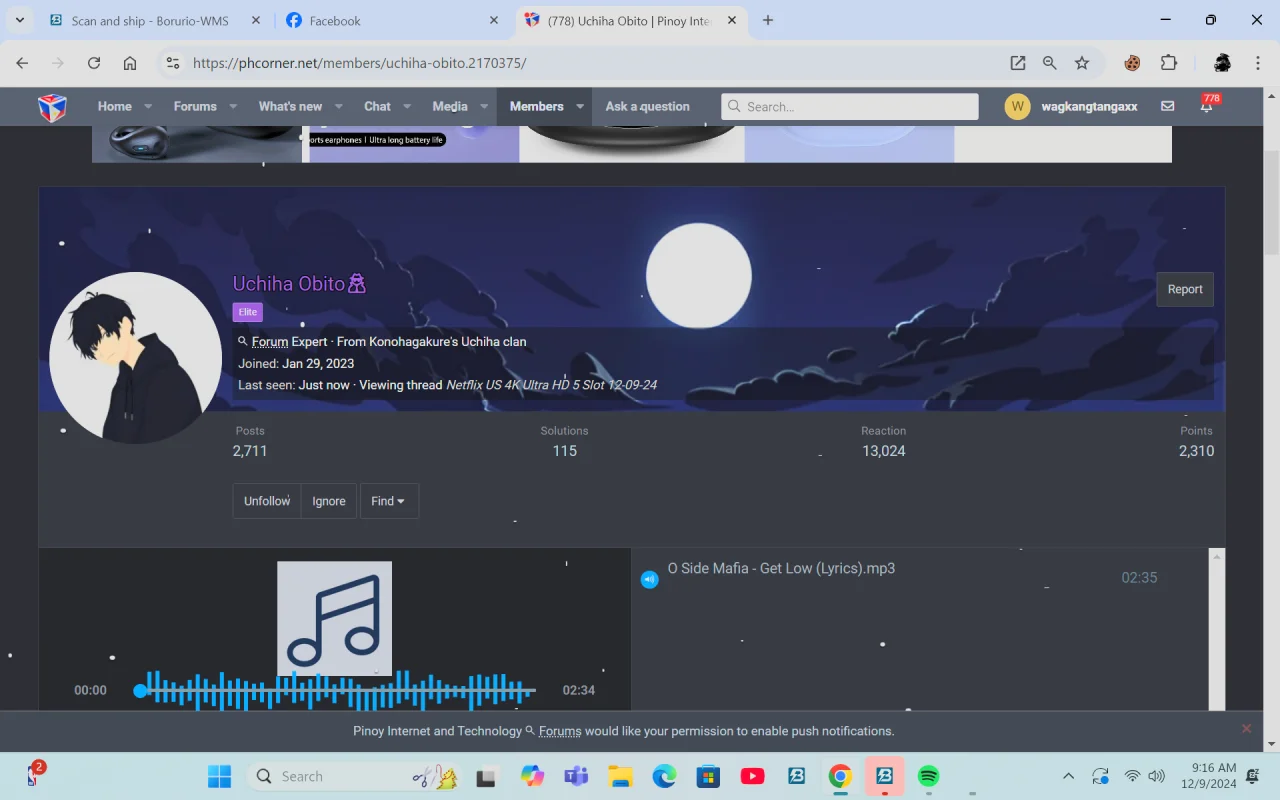Click the Uchiha Obito username link
1280x800 pixels.
coord(289,284)
